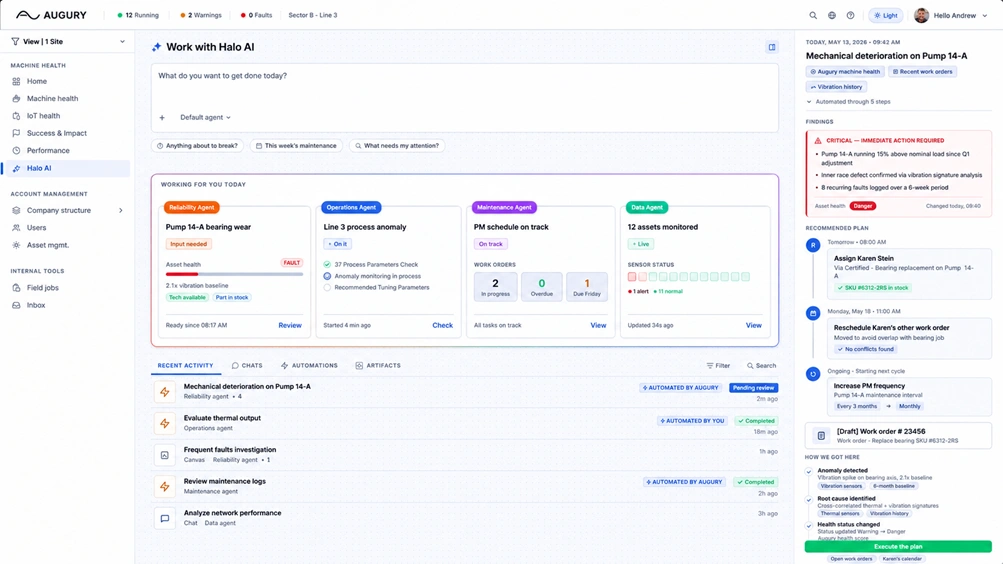
Task: Click the Vibration history tag under title
Action: click(x=836, y=87)
